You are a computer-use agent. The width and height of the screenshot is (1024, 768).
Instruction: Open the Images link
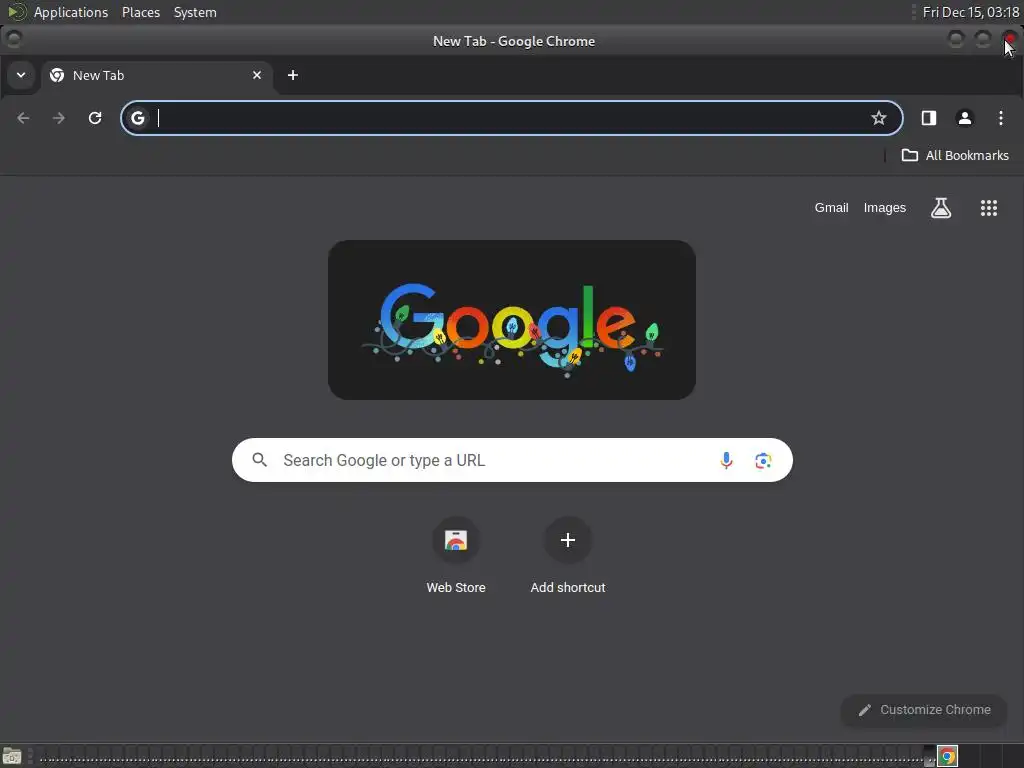pos(884,208)
